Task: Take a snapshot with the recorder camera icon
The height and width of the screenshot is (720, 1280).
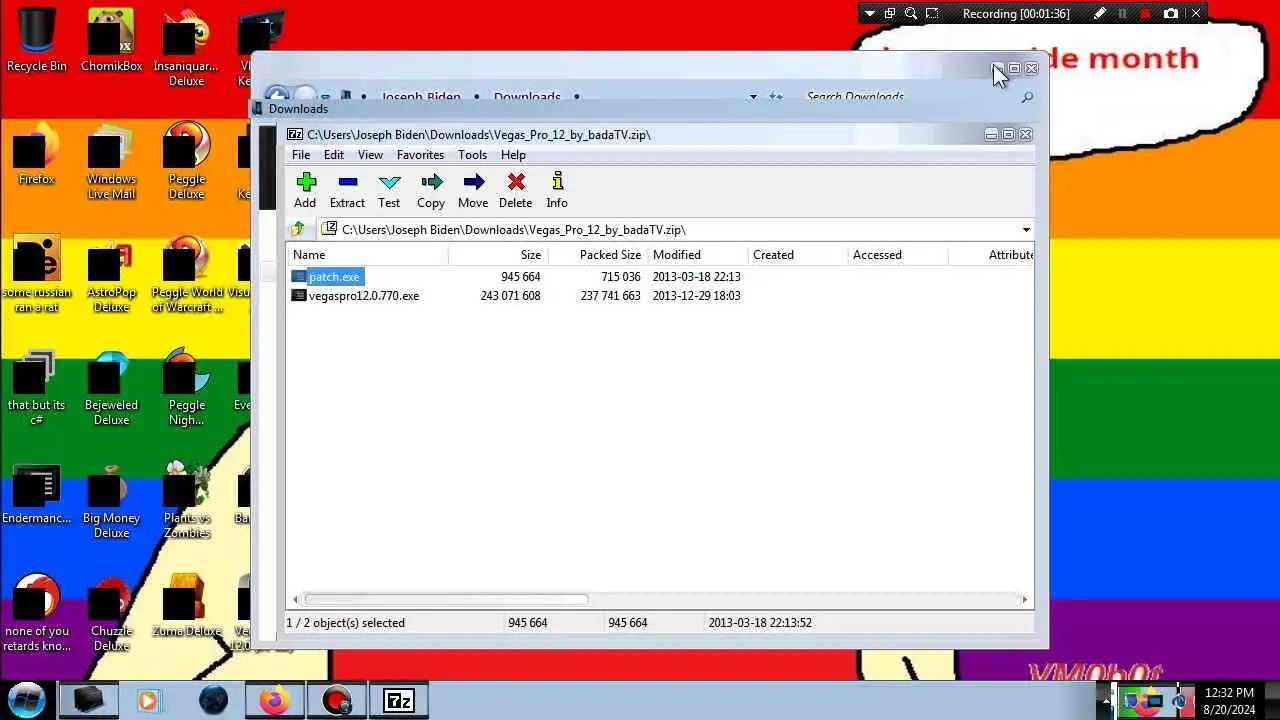Action: pyautogui.click(x=1171, y=13)
